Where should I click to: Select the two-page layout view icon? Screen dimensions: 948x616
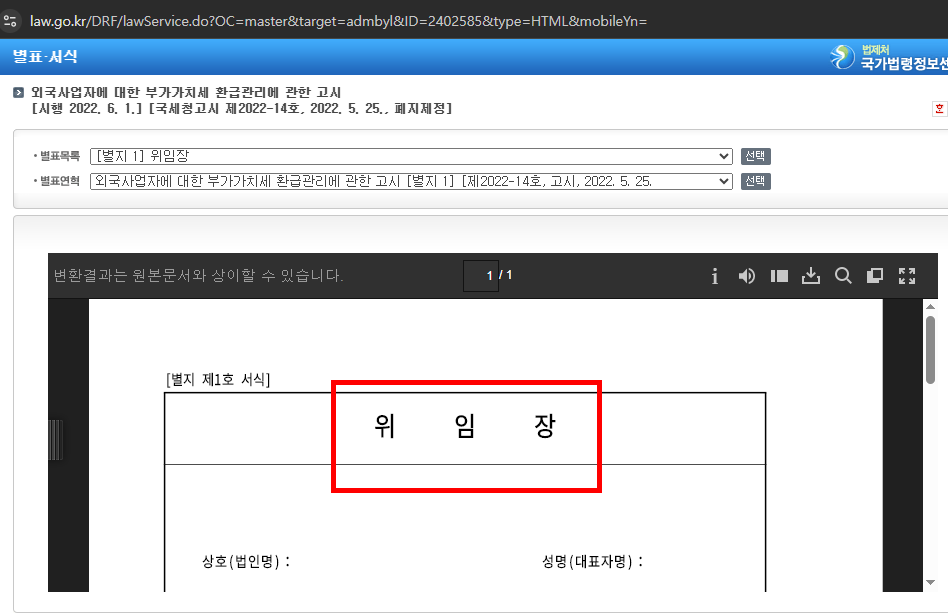[x=779, y=276]
